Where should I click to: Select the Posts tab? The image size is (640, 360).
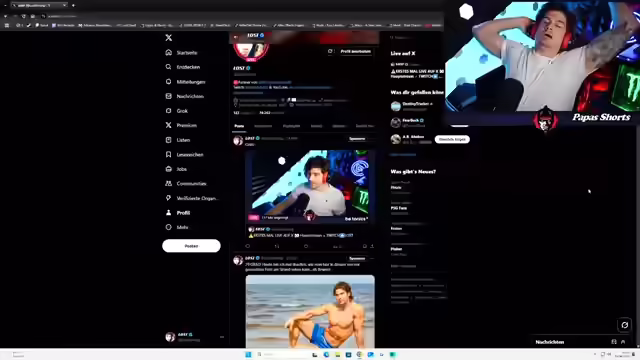click(x=239, y=126)
